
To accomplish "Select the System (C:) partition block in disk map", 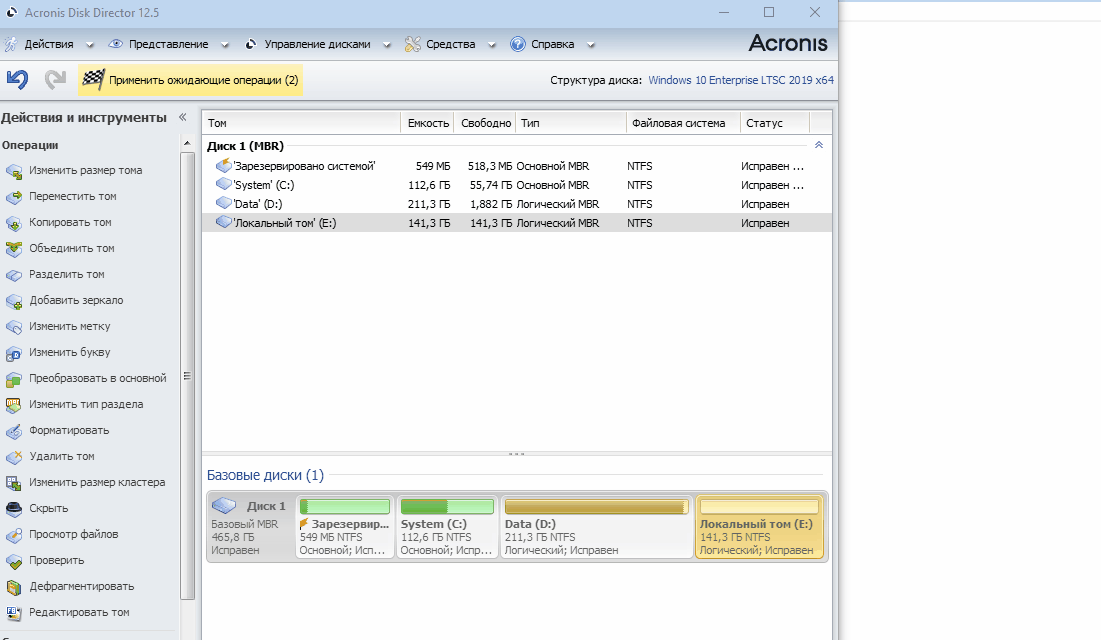I will (447, 526).
